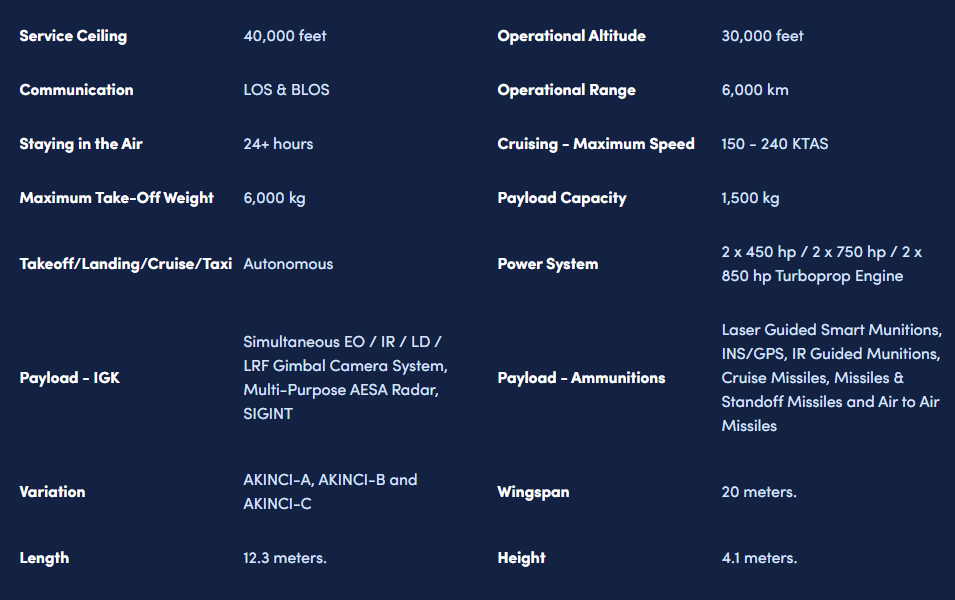Click the 150 - 240 KTAS value
This screenshot has width=955, height=600.
coord(775,144)
